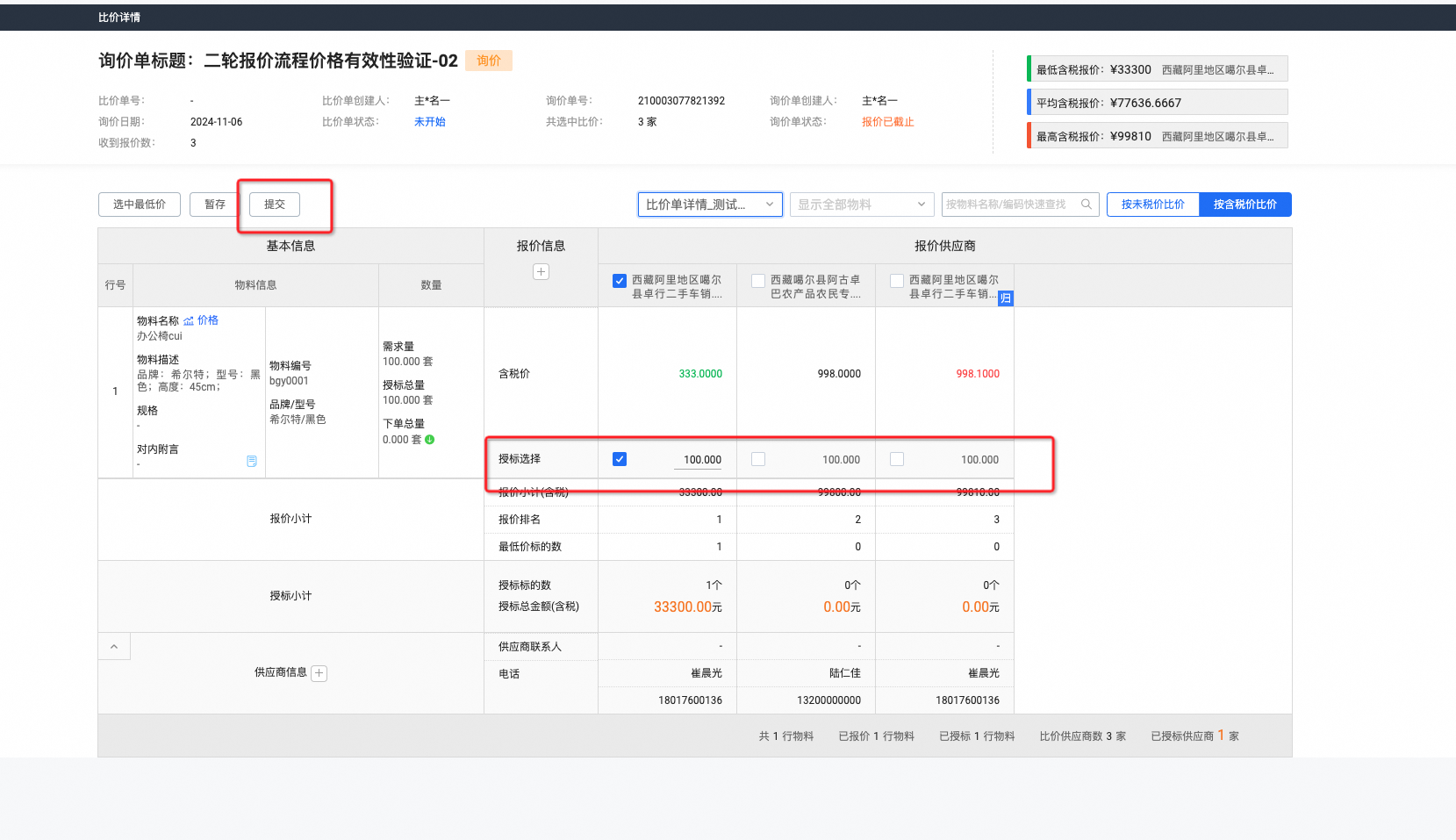Click the 最低含税报价 ¥33300 card
The height and width of the screenshot is (840, 1456).
point(1158,69)
